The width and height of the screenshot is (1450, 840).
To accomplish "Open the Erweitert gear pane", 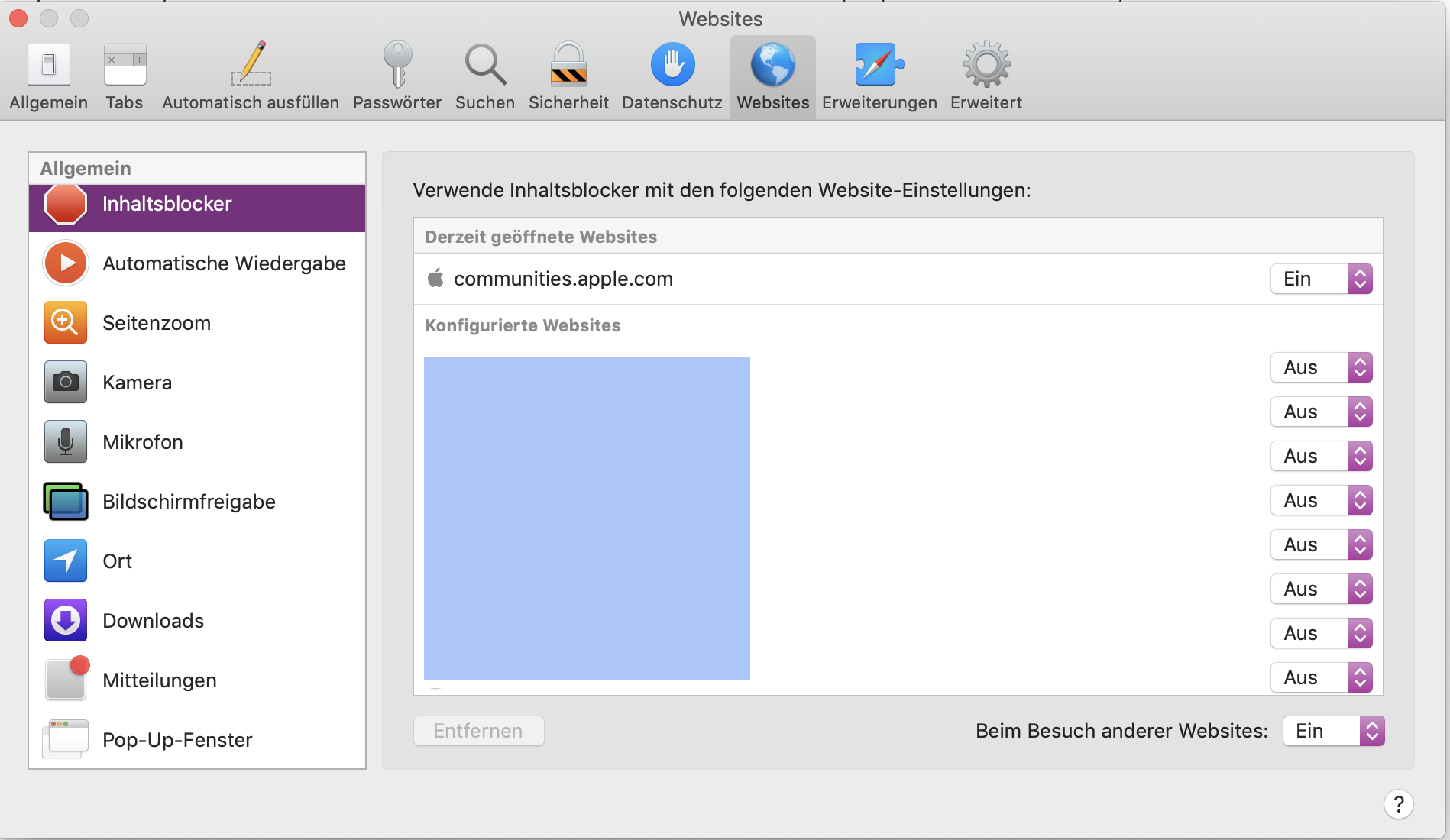I will tap(986, 76).
